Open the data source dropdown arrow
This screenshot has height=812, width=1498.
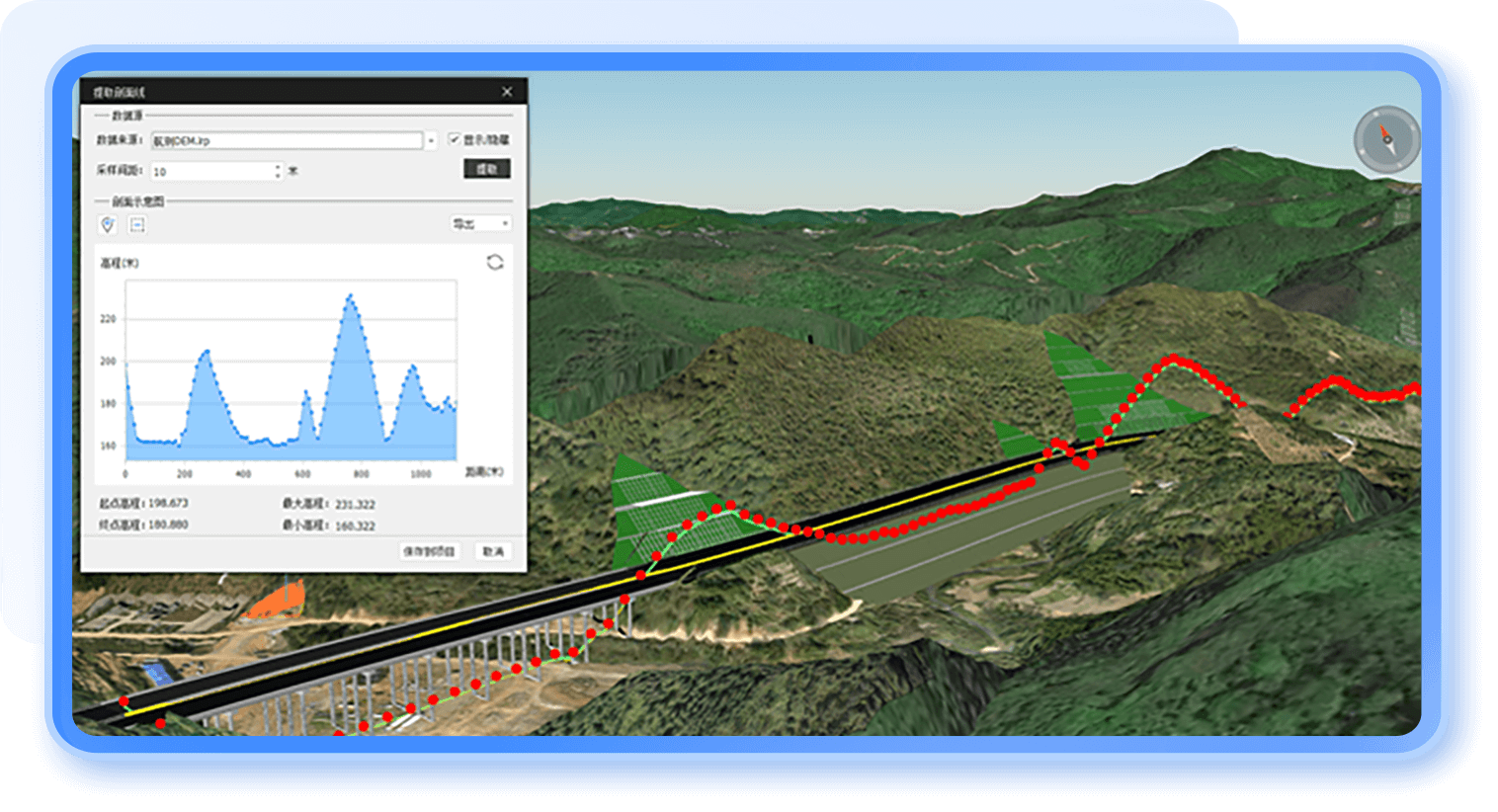[431, 141]
